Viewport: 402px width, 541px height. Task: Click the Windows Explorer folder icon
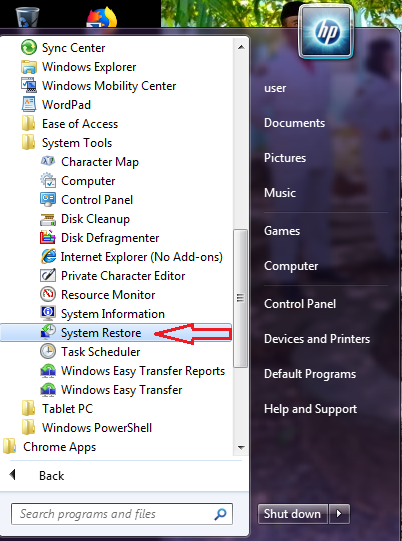(29, 67)
